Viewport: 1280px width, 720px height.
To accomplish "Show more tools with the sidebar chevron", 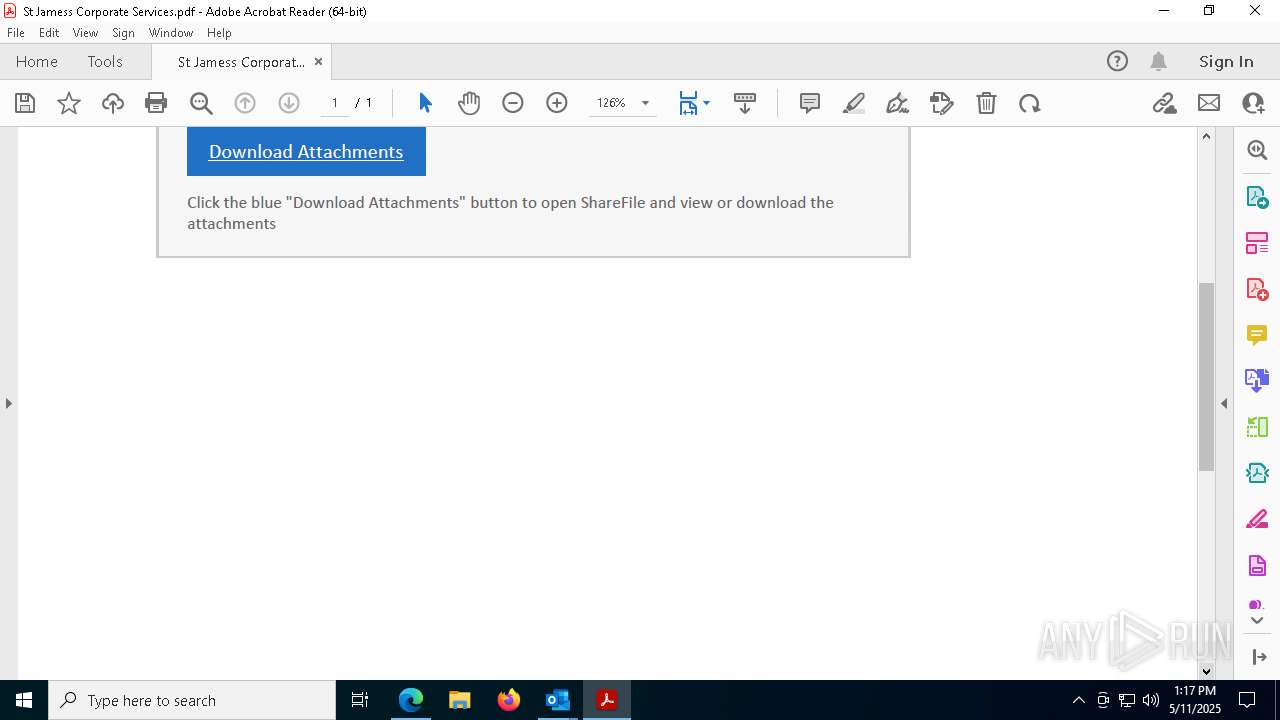I will [x=1257, y=621].
